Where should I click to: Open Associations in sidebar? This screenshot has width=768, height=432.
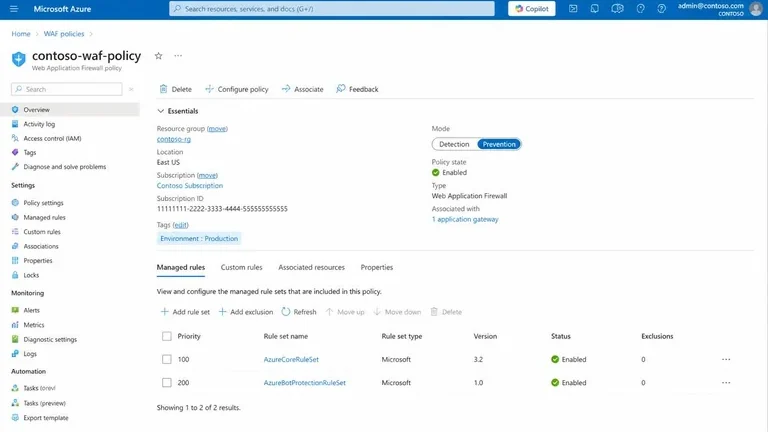pyautogui.click(x=35, y=246)
